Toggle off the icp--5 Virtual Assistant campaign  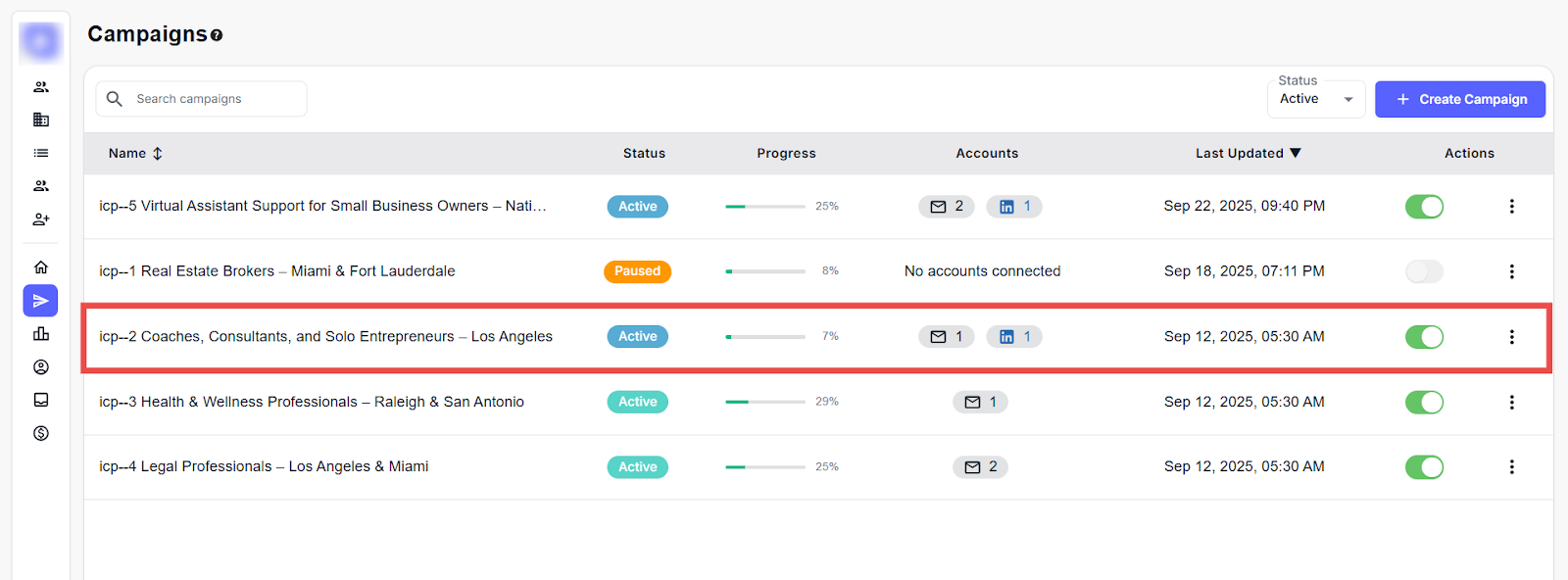coord(1424,207)
